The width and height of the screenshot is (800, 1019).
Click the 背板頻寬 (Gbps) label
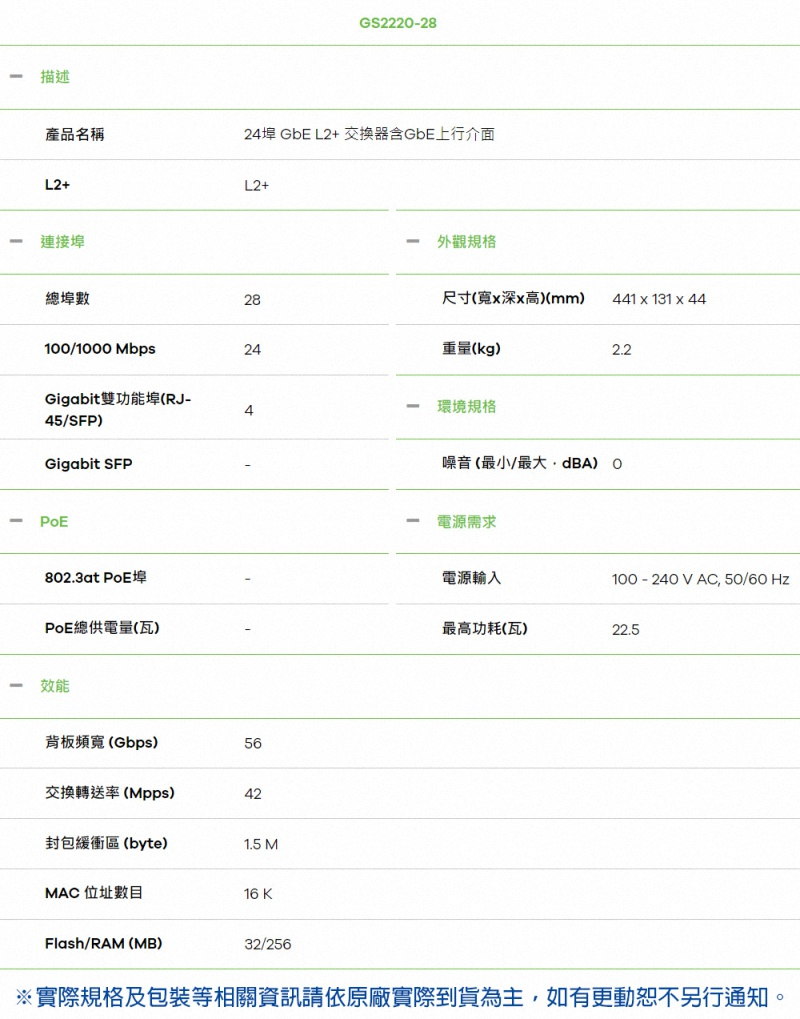click(x=101, y=742)
